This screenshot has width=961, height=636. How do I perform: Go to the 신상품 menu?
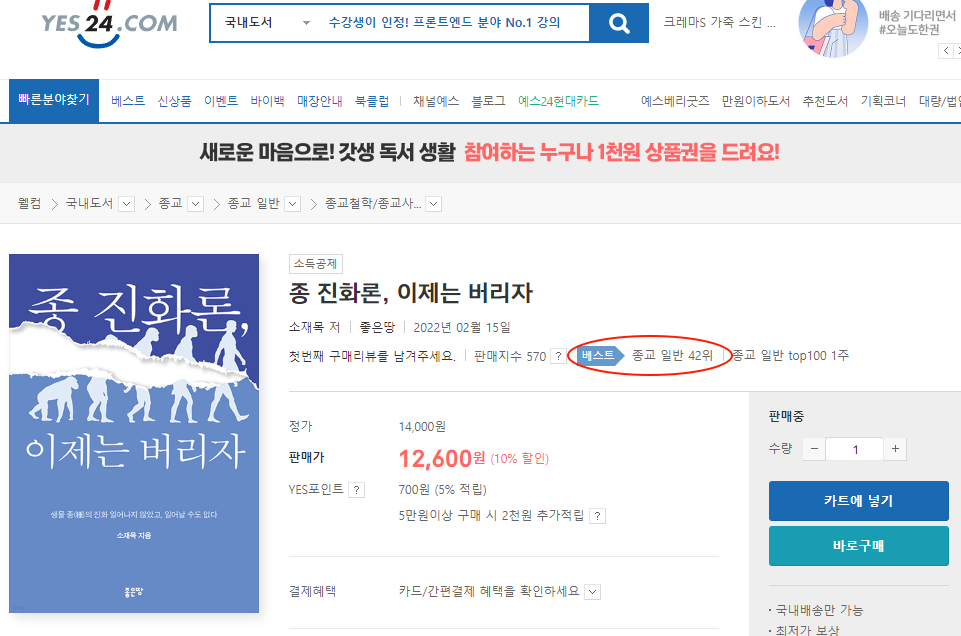pos(175,101)
